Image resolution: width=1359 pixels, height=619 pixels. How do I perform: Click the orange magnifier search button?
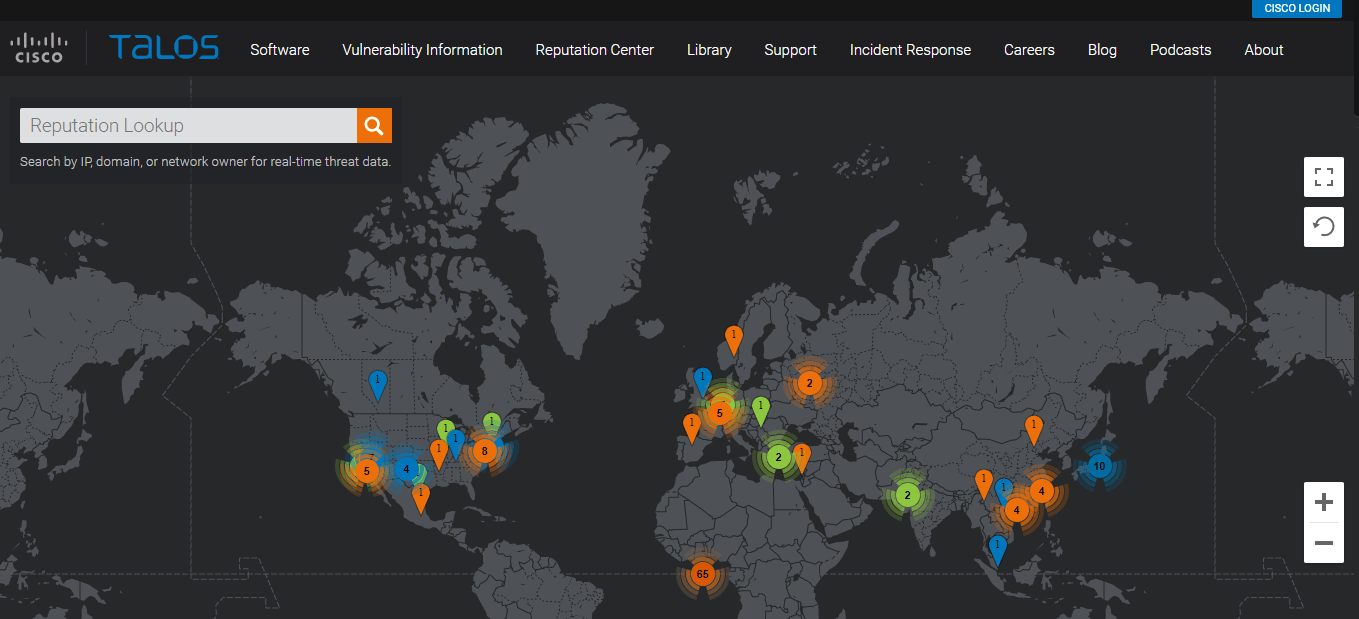pyautogui.click(x=374, y=126)
